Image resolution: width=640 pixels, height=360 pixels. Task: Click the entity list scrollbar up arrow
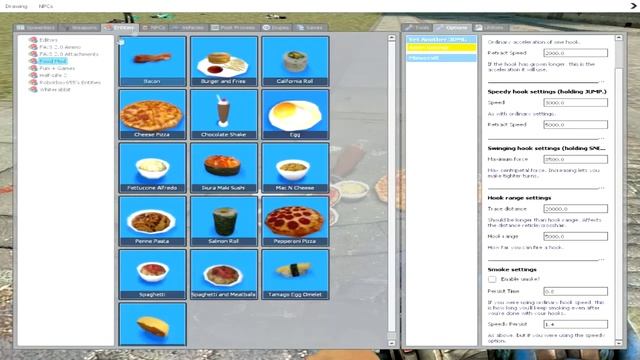pos(392,38)
